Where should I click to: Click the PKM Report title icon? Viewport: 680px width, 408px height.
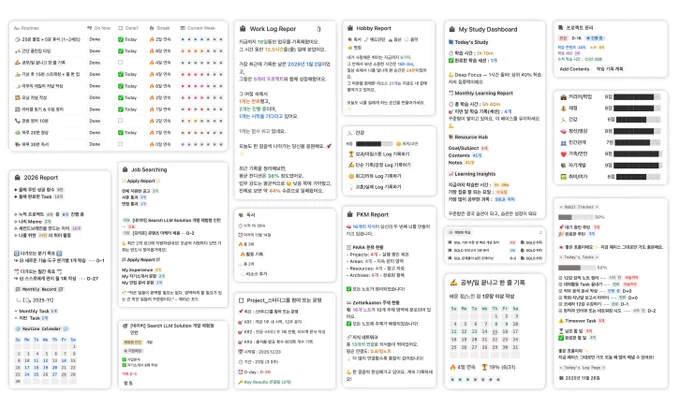pyautogui.click(x=350, y=214)
